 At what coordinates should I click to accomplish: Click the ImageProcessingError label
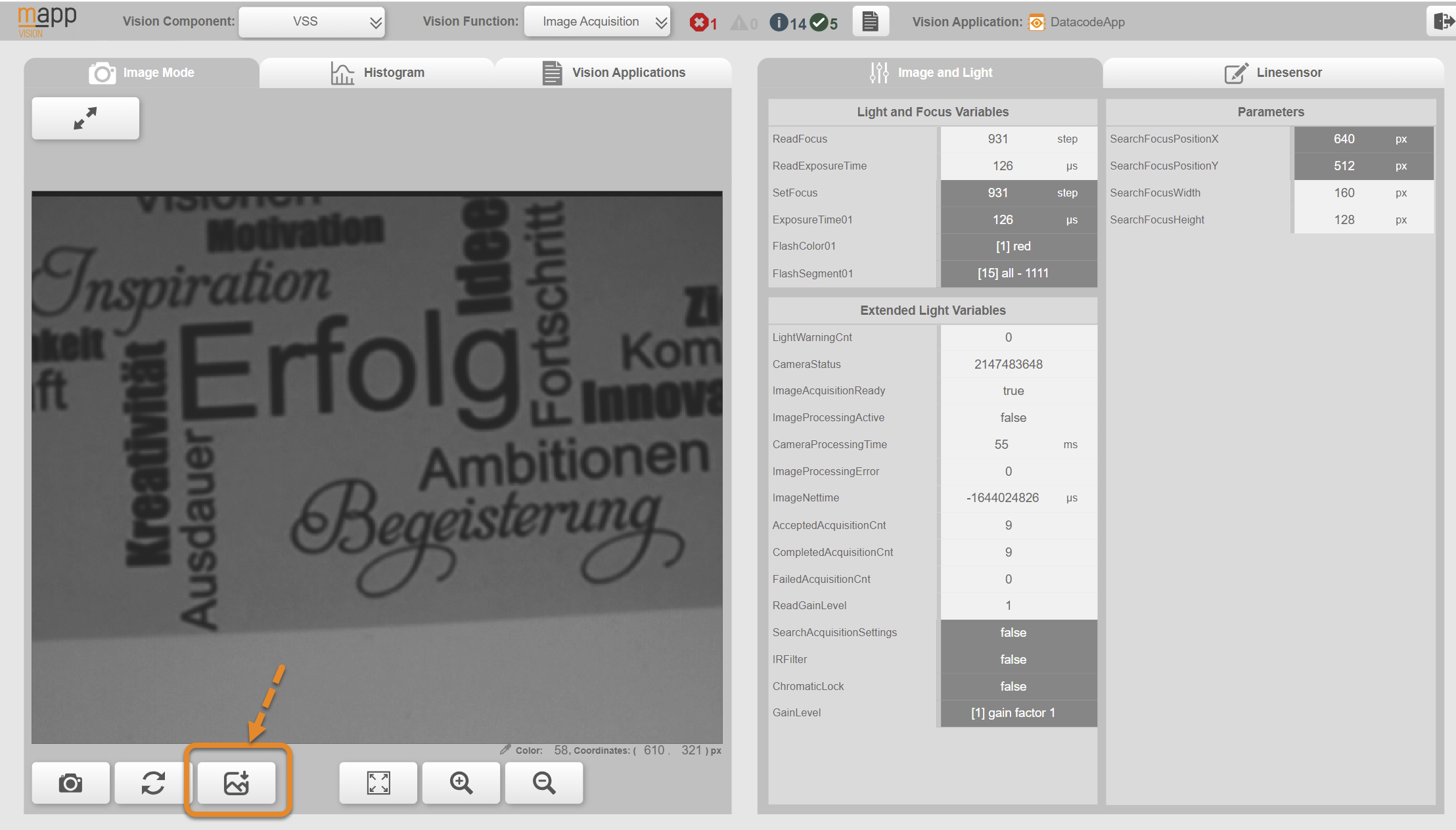826,472
